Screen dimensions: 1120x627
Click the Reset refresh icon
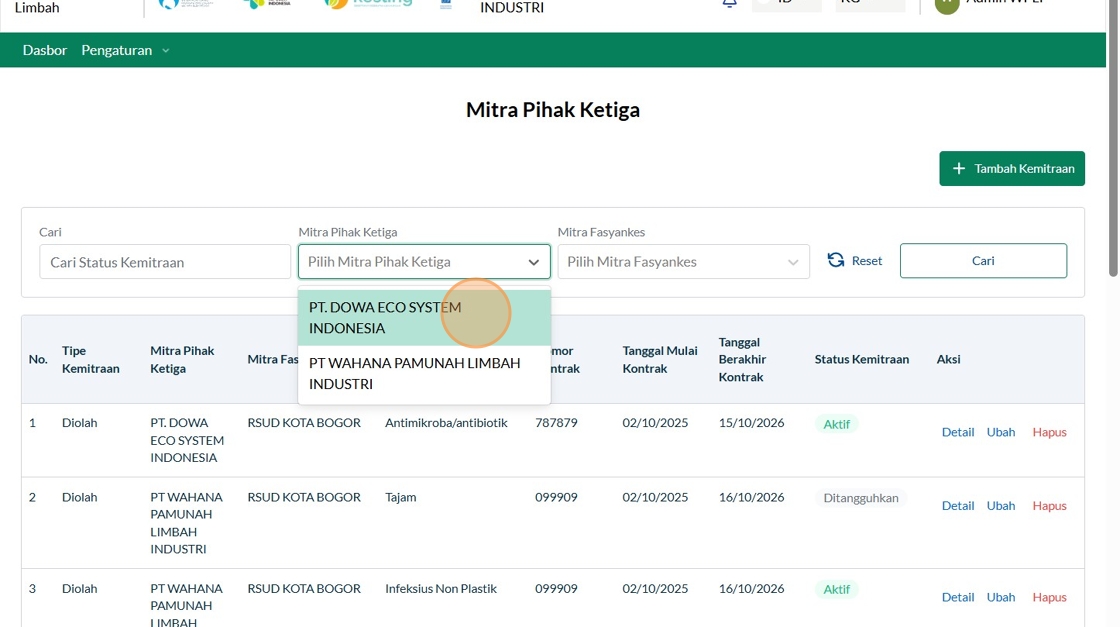[836, 260]
